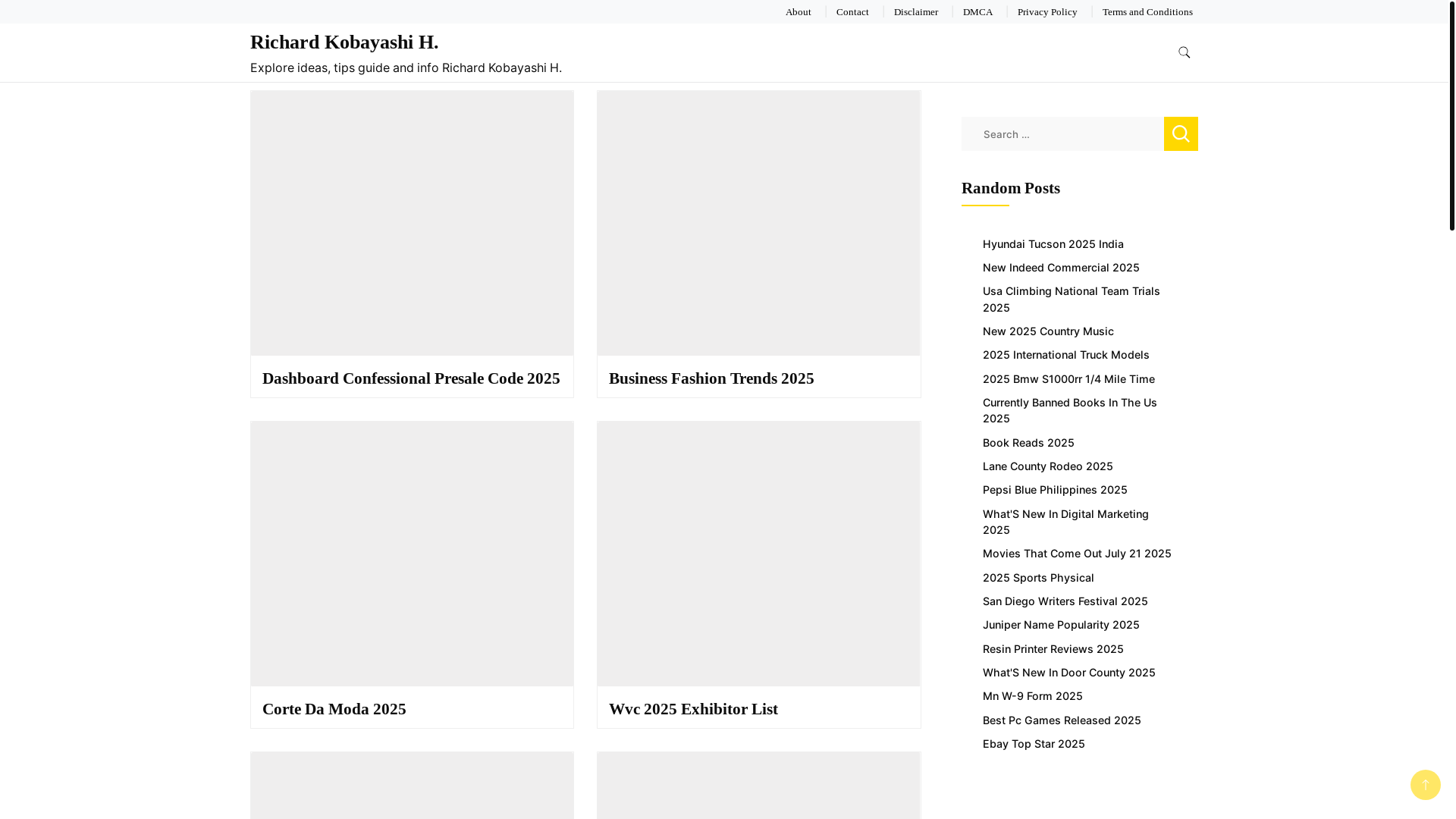Open New Indeed Commercial 2025 link
Viewport: 1456px width, 819px height.
point(1061,268)
